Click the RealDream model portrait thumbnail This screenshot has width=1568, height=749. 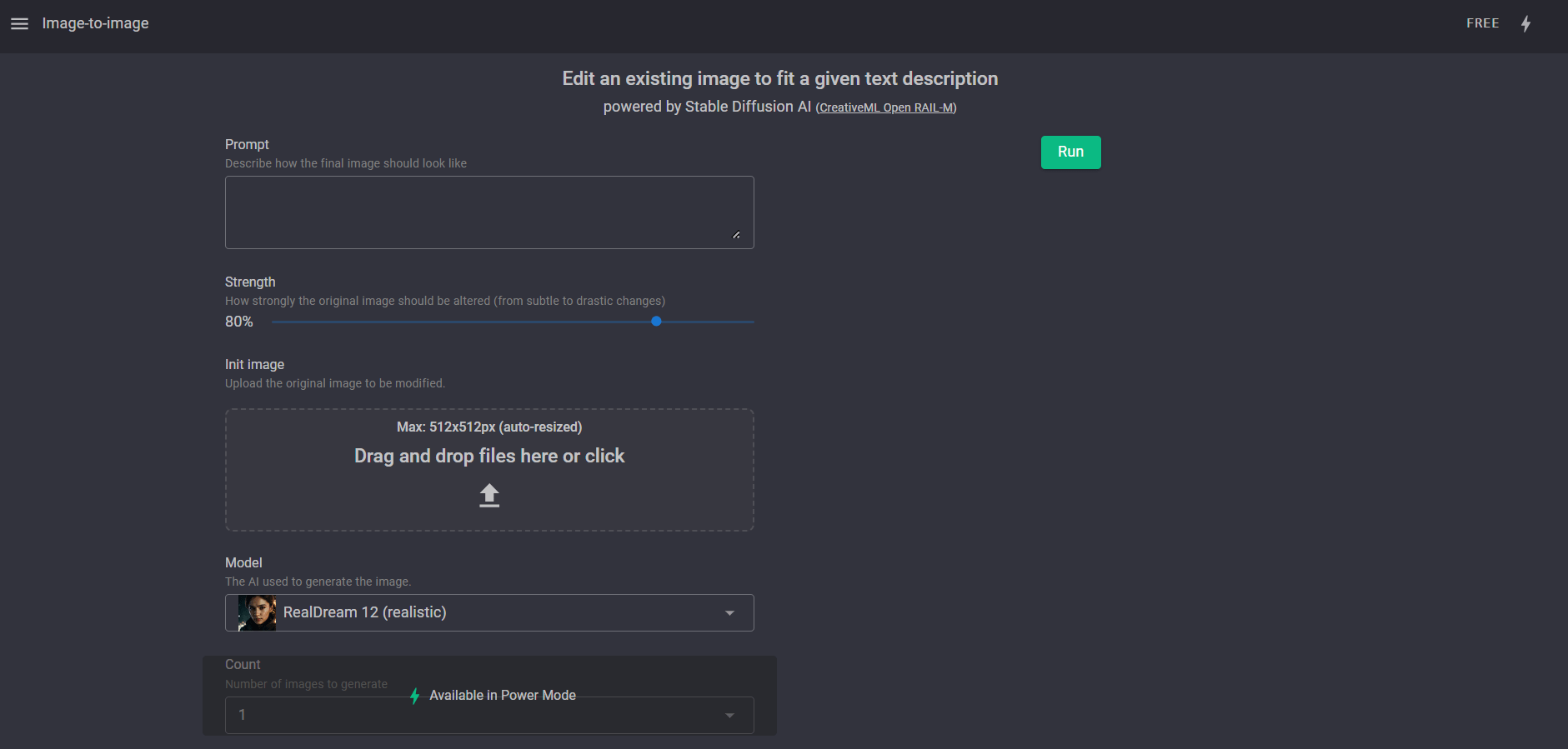[x=257, y=613]
